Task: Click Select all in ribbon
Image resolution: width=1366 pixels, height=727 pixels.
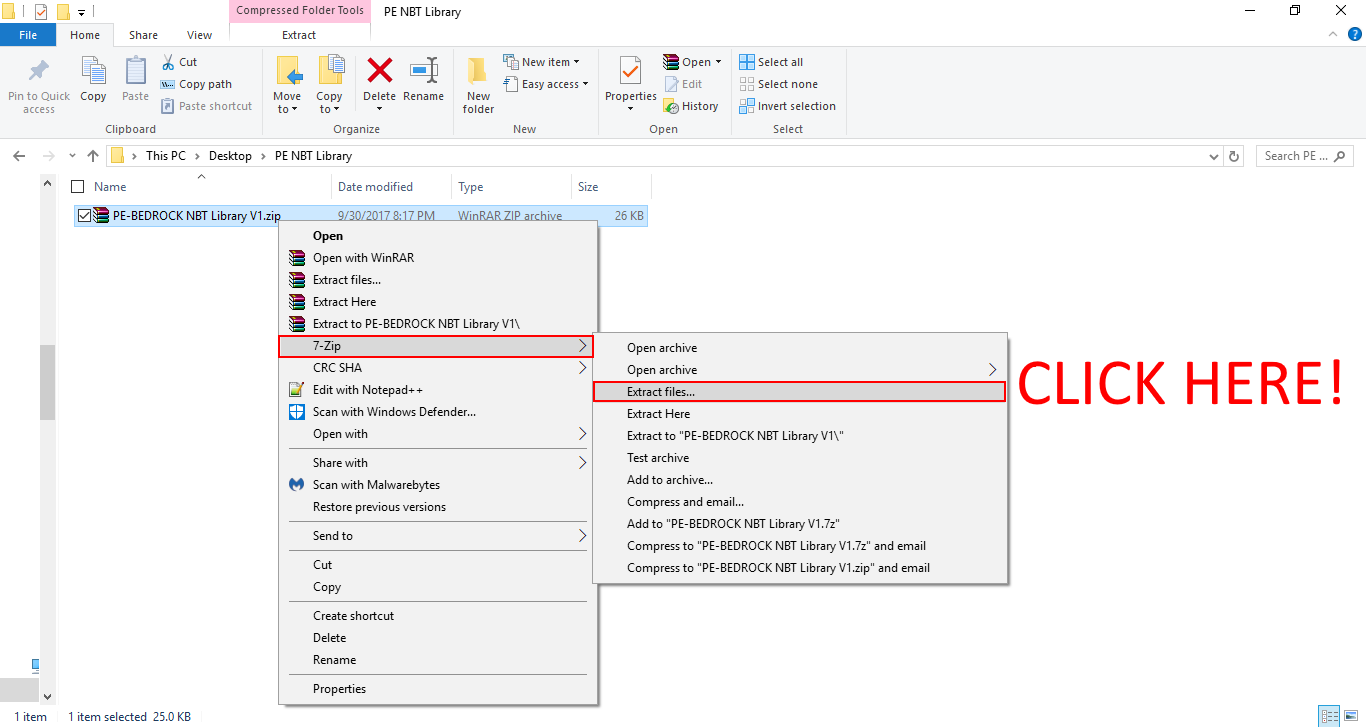Action: [x=771, y=62]
